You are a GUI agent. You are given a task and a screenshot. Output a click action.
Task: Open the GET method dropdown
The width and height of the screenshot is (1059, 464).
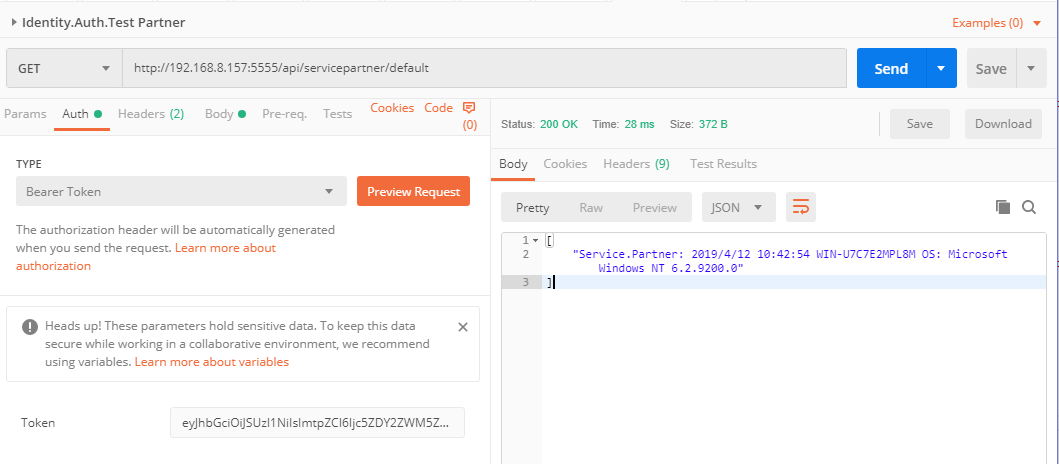click(63, 68)
